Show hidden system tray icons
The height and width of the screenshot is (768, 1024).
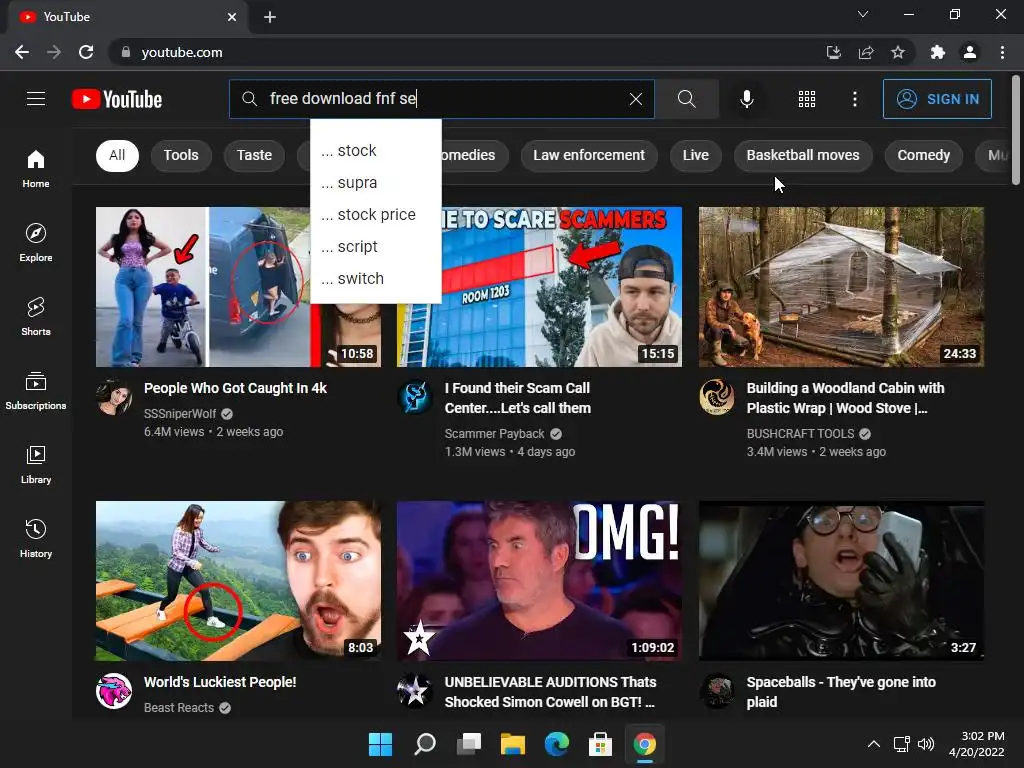(x=874, y=744)
